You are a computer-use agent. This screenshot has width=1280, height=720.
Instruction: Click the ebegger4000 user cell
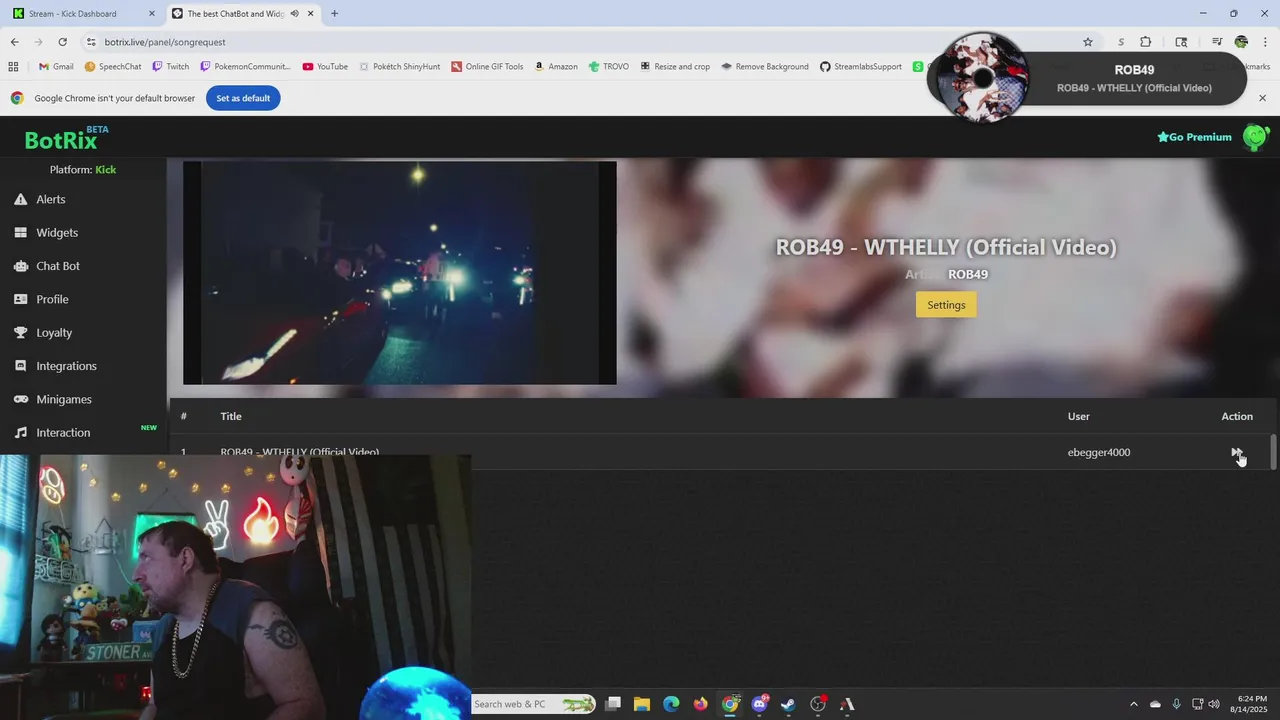(1098, 452)
